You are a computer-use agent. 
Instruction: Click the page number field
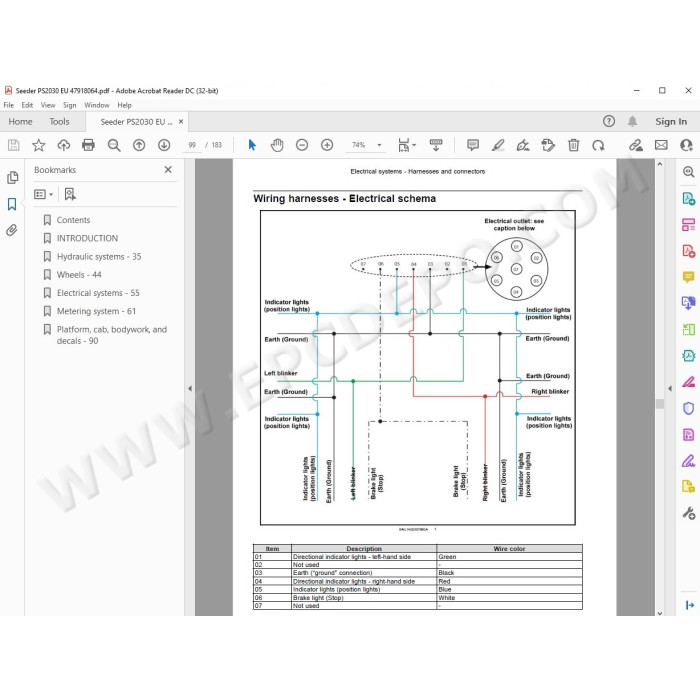[192, 145]
